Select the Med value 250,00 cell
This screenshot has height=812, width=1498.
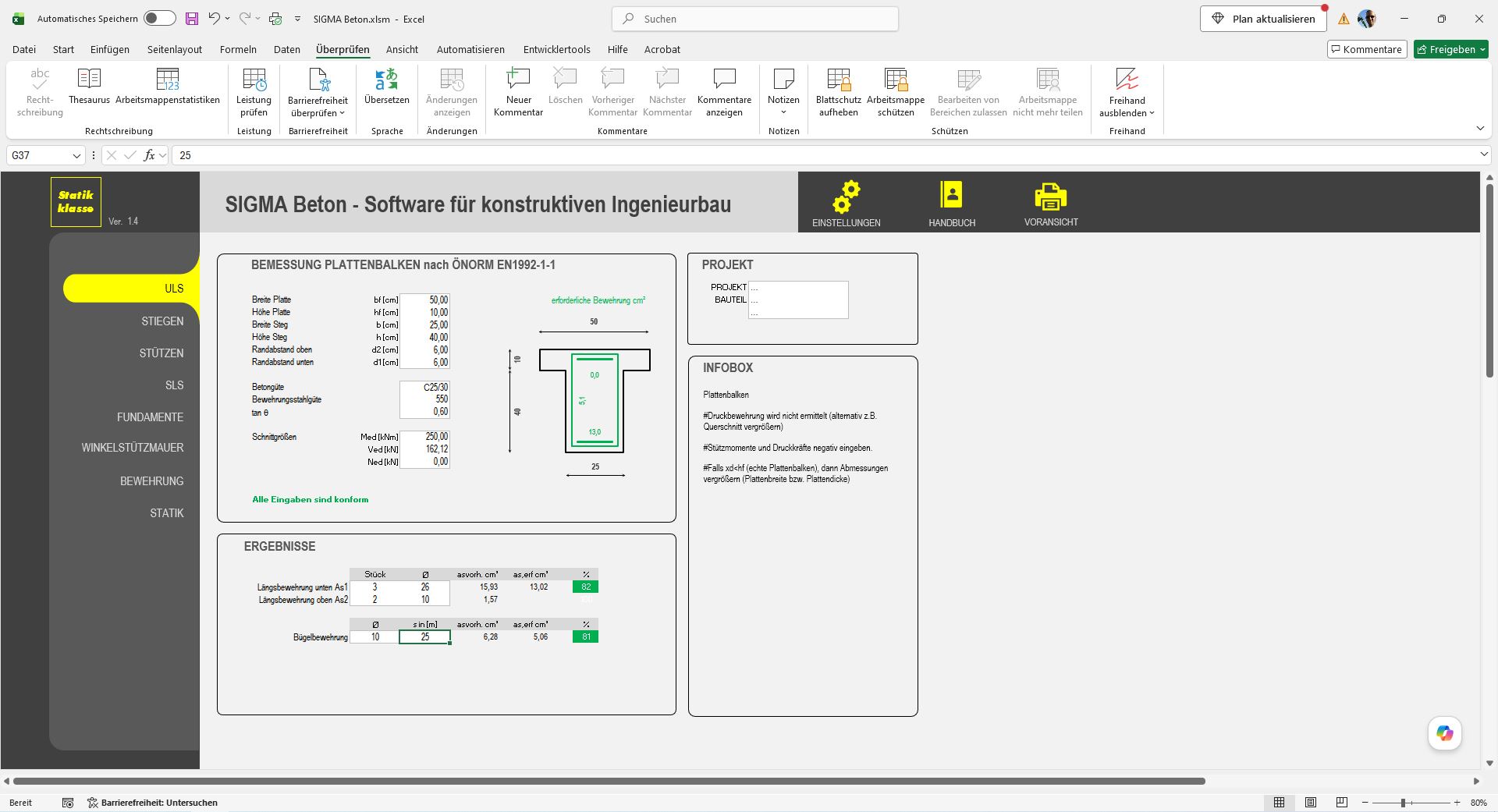point(424,437)
